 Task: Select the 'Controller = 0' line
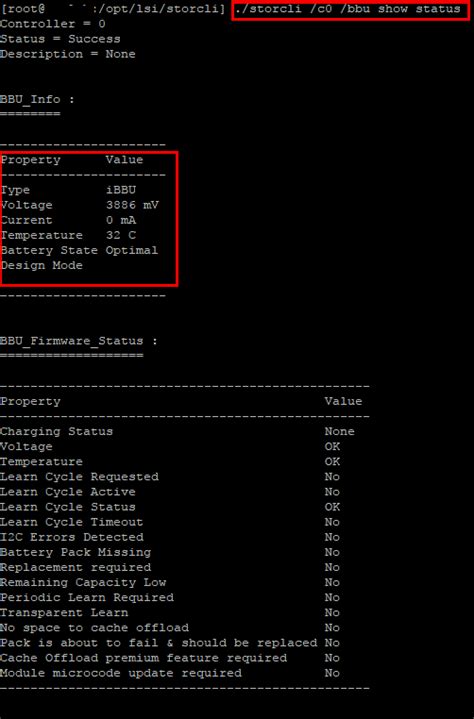coord(53,24)
